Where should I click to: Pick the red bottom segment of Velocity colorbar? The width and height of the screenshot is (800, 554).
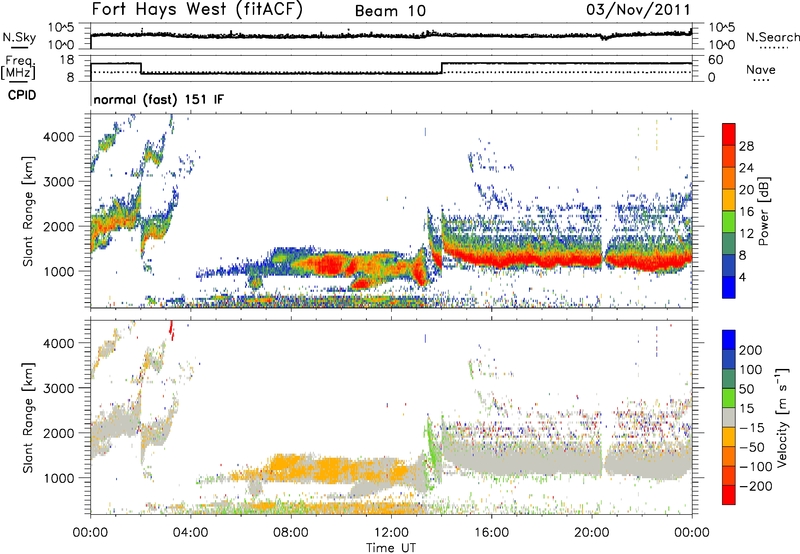tap(729, 495)
